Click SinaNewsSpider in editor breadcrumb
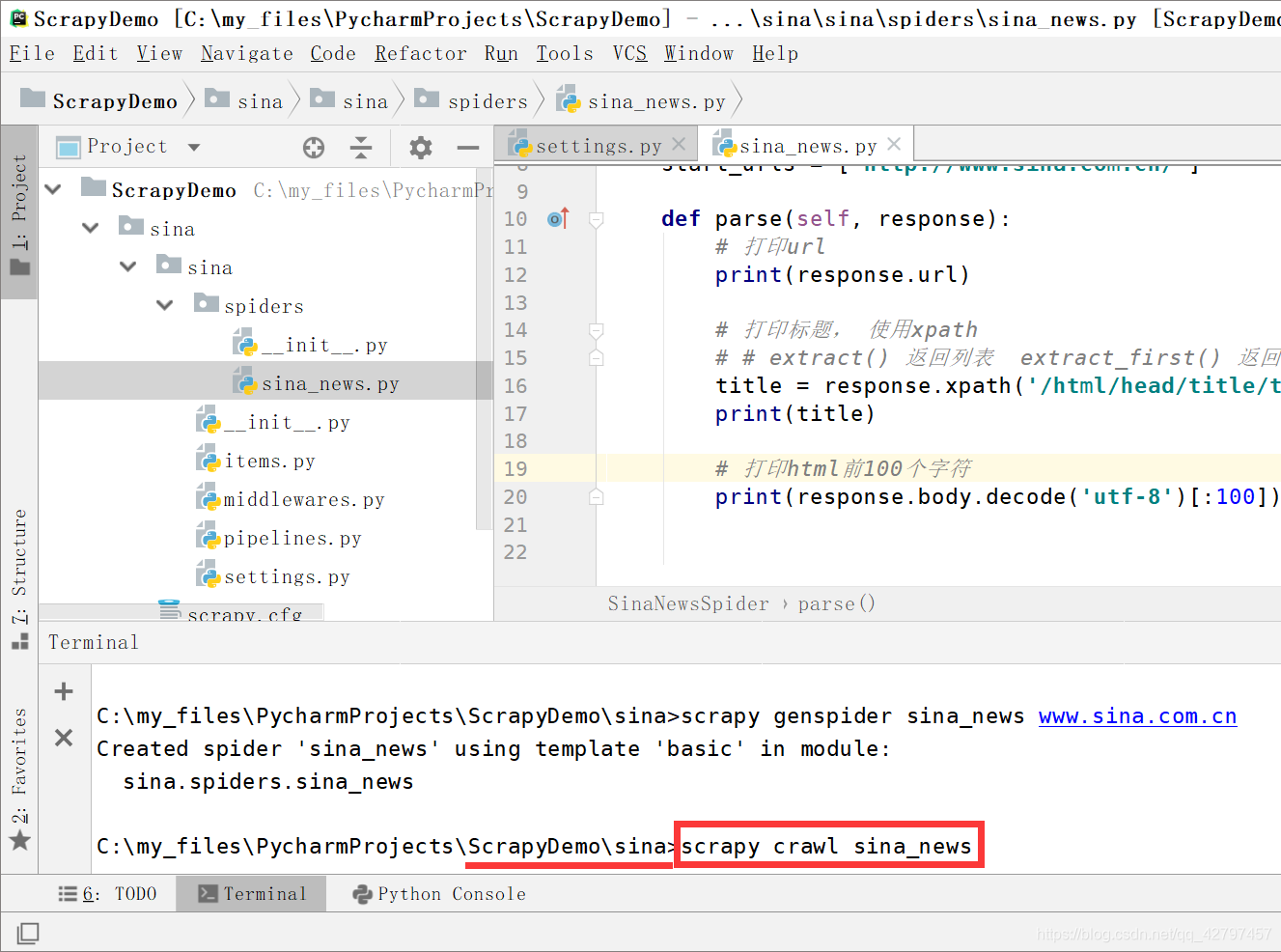Screen dimensions: 1281x952 (x=688, y=603)
